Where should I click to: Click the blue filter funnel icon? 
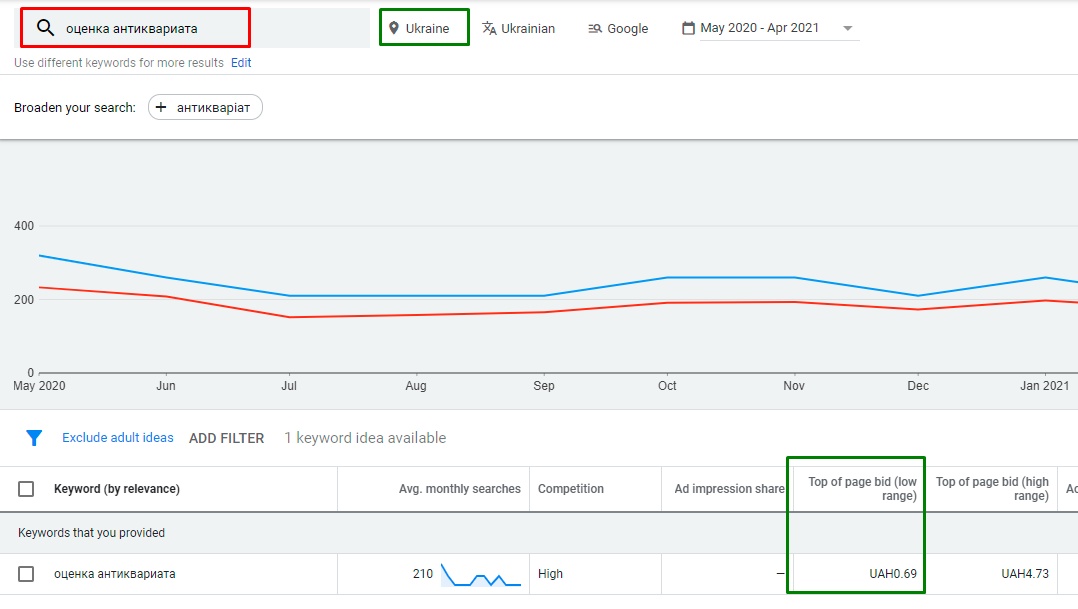pyautogui.click(x=34, y=438)
